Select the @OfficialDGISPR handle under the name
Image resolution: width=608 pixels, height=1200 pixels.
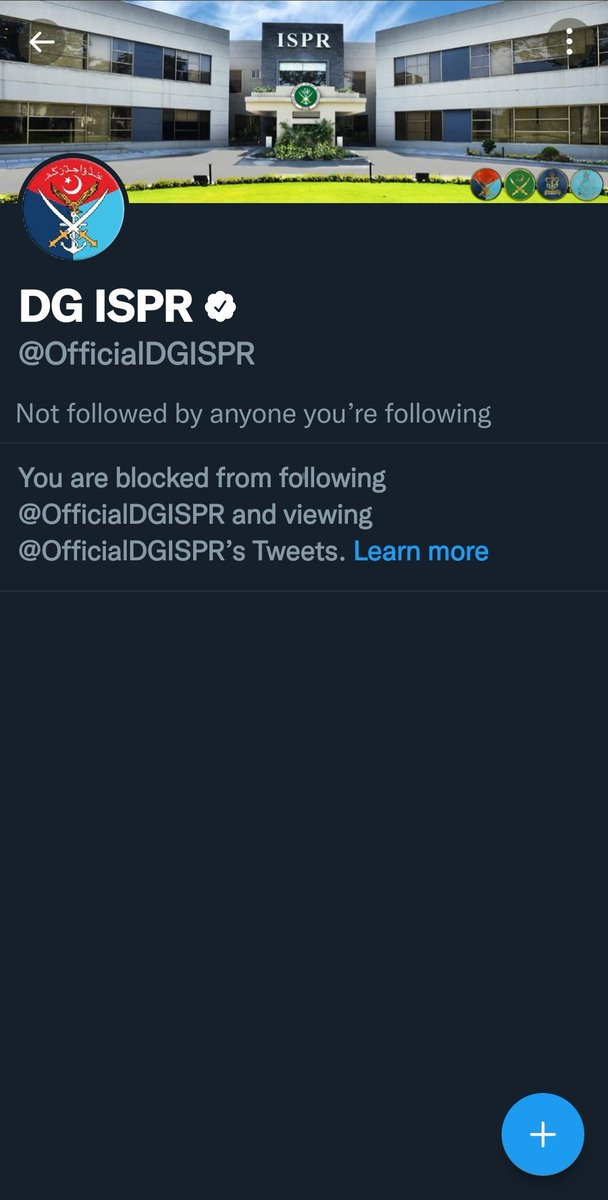(136, 355)
